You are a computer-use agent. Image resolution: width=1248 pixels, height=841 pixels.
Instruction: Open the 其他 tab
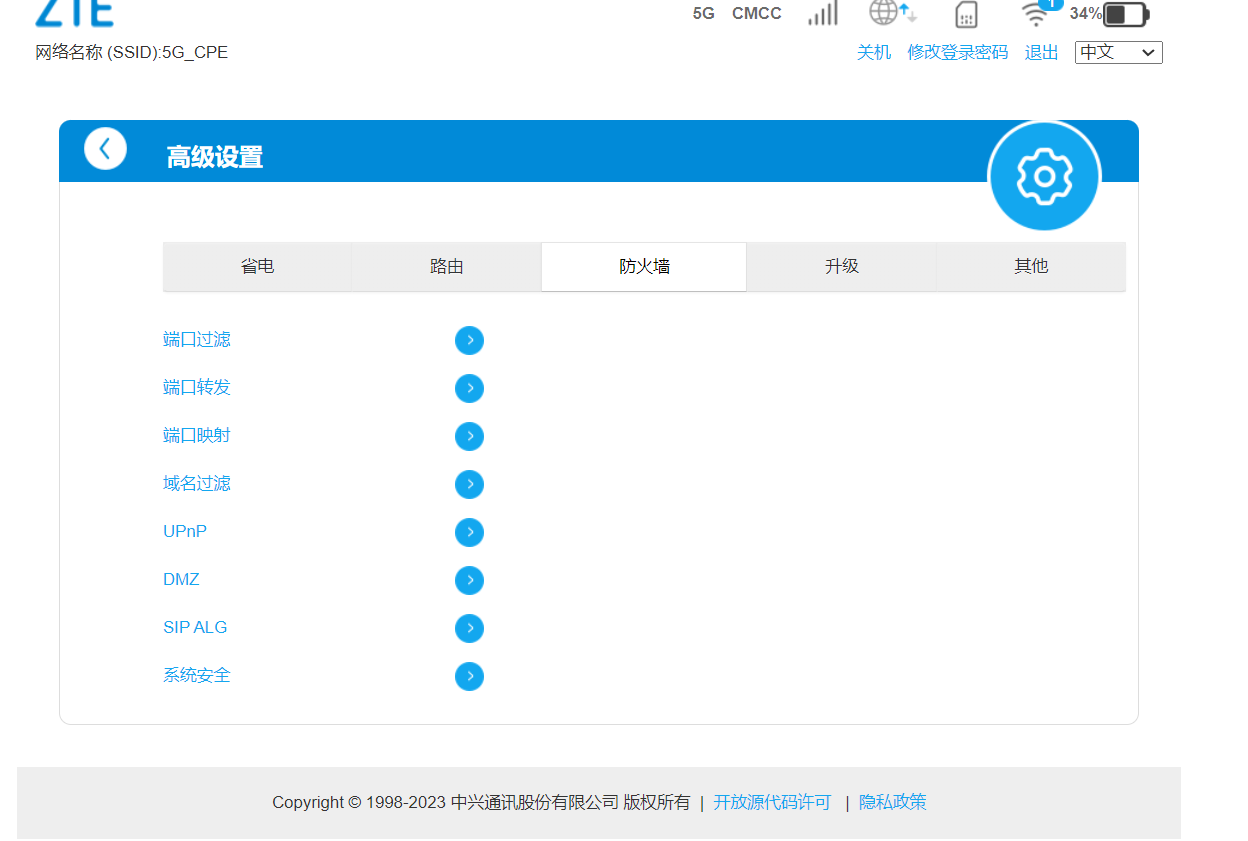tap(1031, 267)
